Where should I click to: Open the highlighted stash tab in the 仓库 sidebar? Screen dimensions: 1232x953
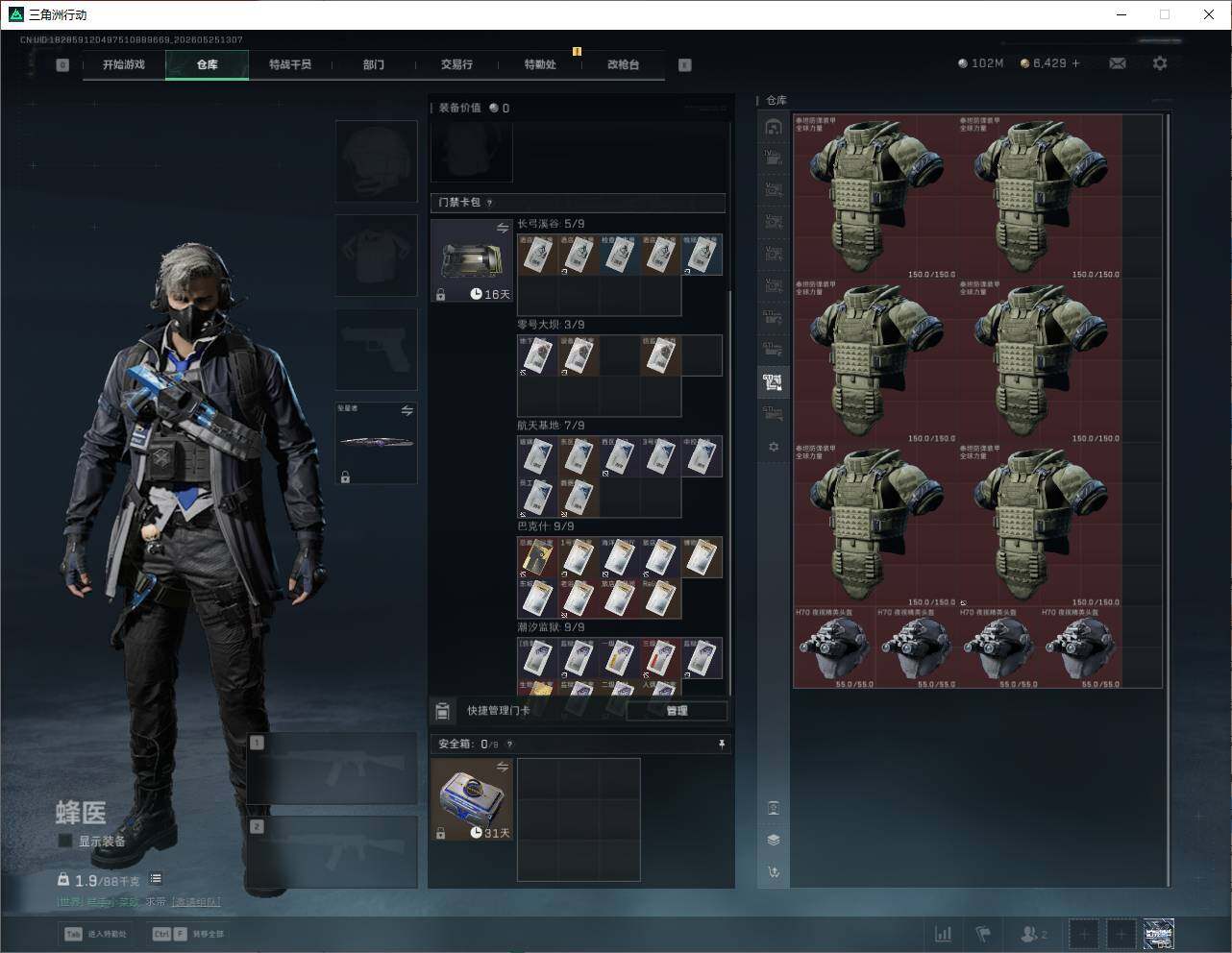coord(774,382)
